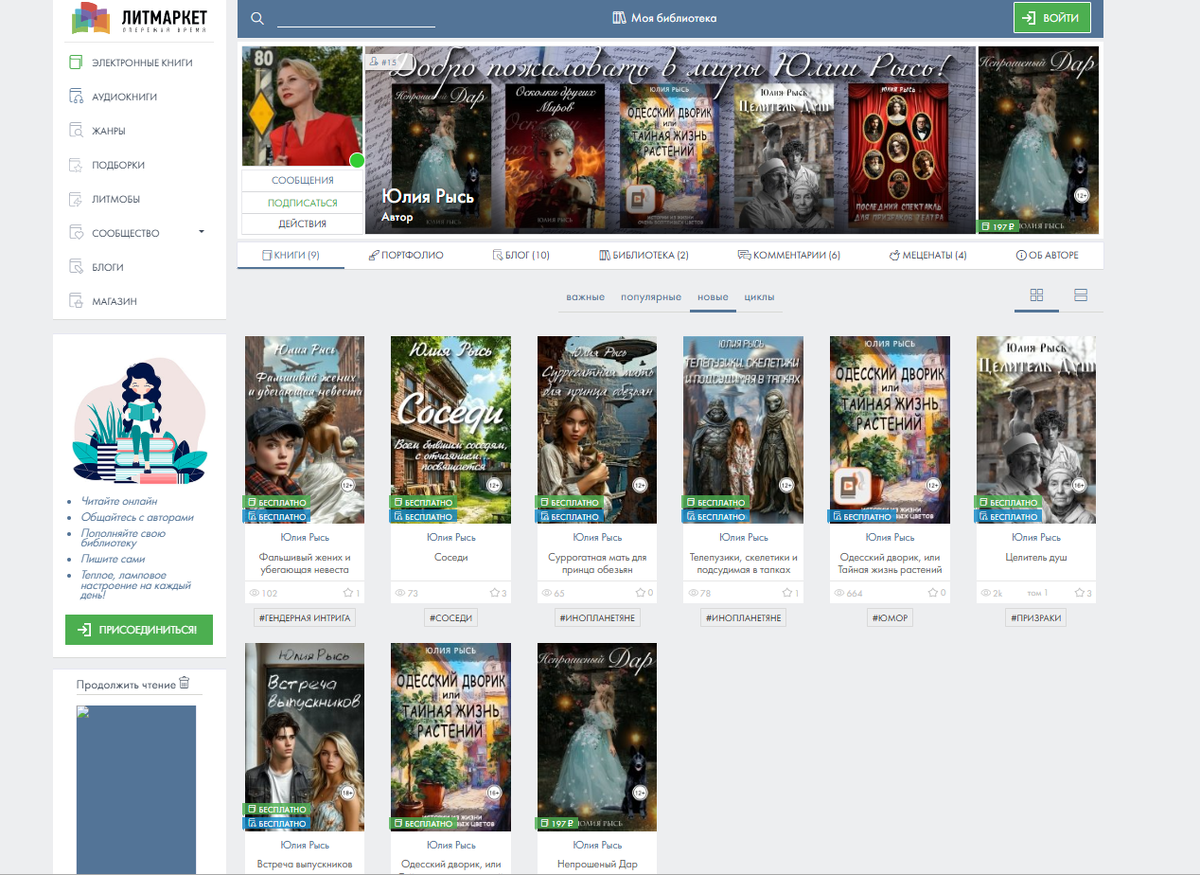Open Моя библиотека link
Screen dimensions: 1200x875
coord(664,18)
